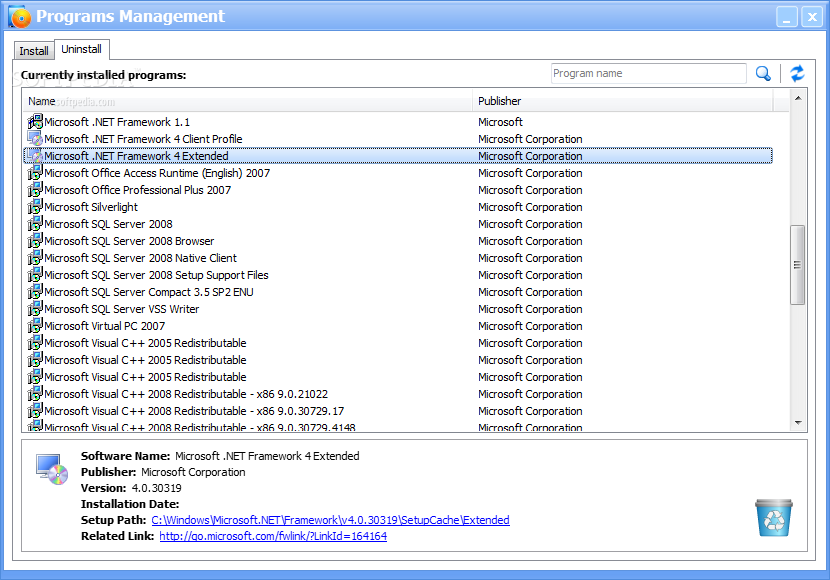Select the Microsoft SQL Server 2008 entry
830x580 pixels.
(398, 224)
